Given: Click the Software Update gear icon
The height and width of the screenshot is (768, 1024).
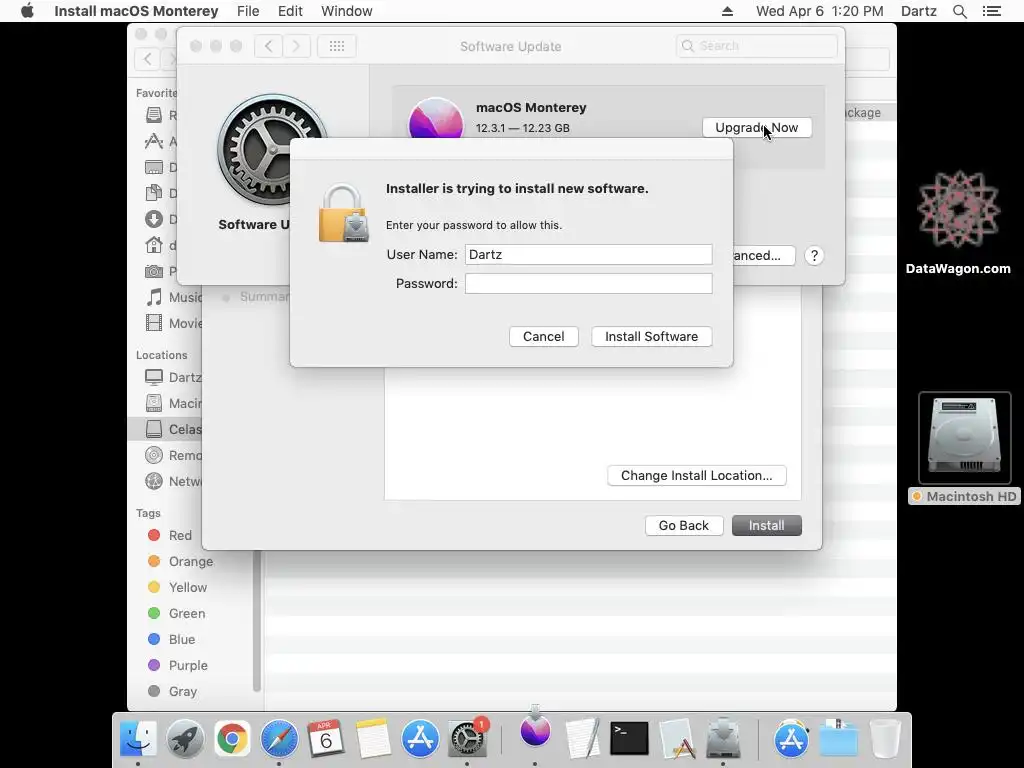Looking at the screenshot, I should coord(271,149).
